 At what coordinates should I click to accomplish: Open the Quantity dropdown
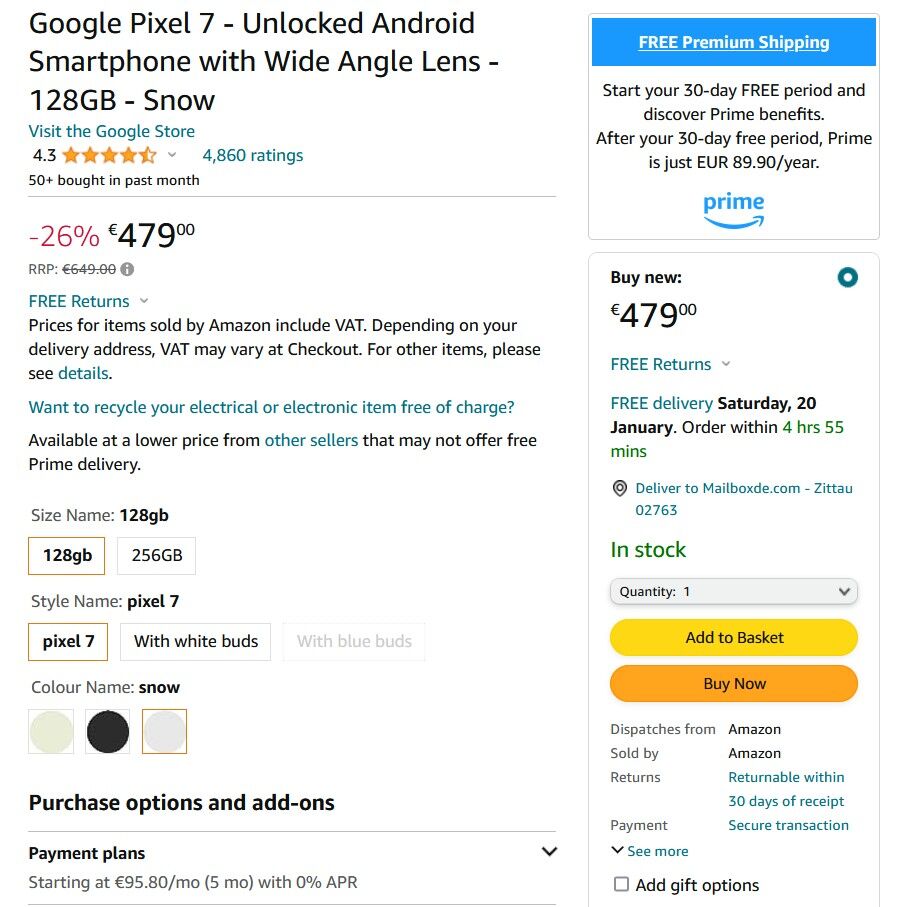point(733,592)
